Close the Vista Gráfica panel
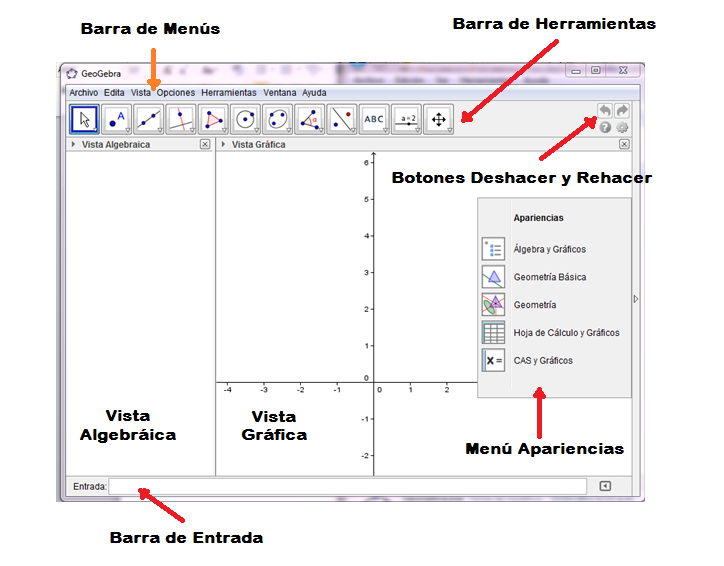The width and height of the screenshot is (724, 566). 624,145
